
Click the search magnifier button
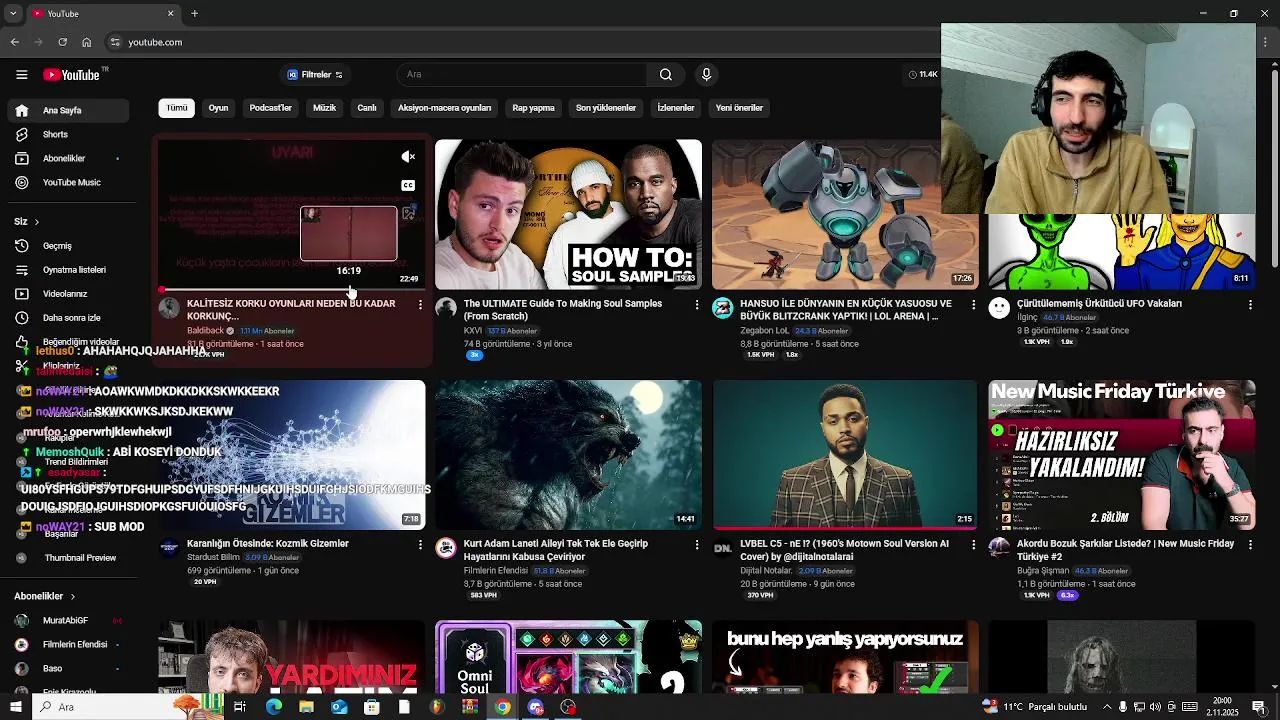666,75
